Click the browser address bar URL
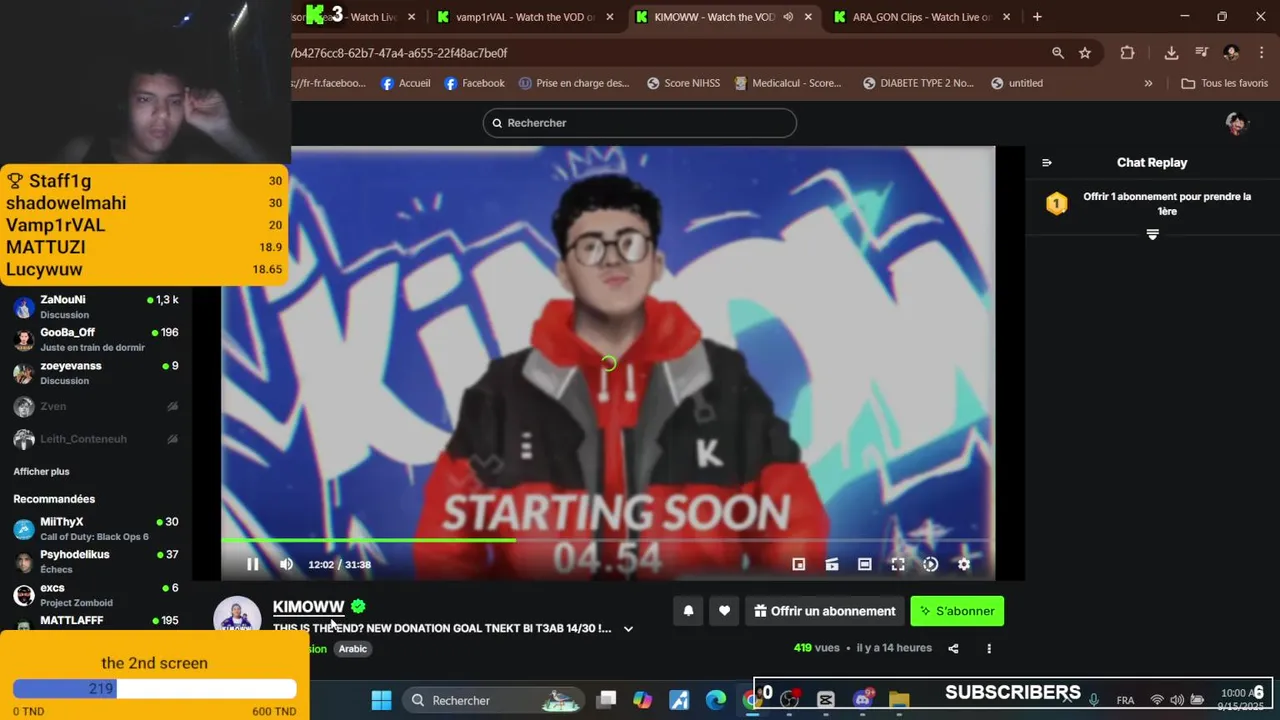The image size is (1280, 720). click(400, 53)
